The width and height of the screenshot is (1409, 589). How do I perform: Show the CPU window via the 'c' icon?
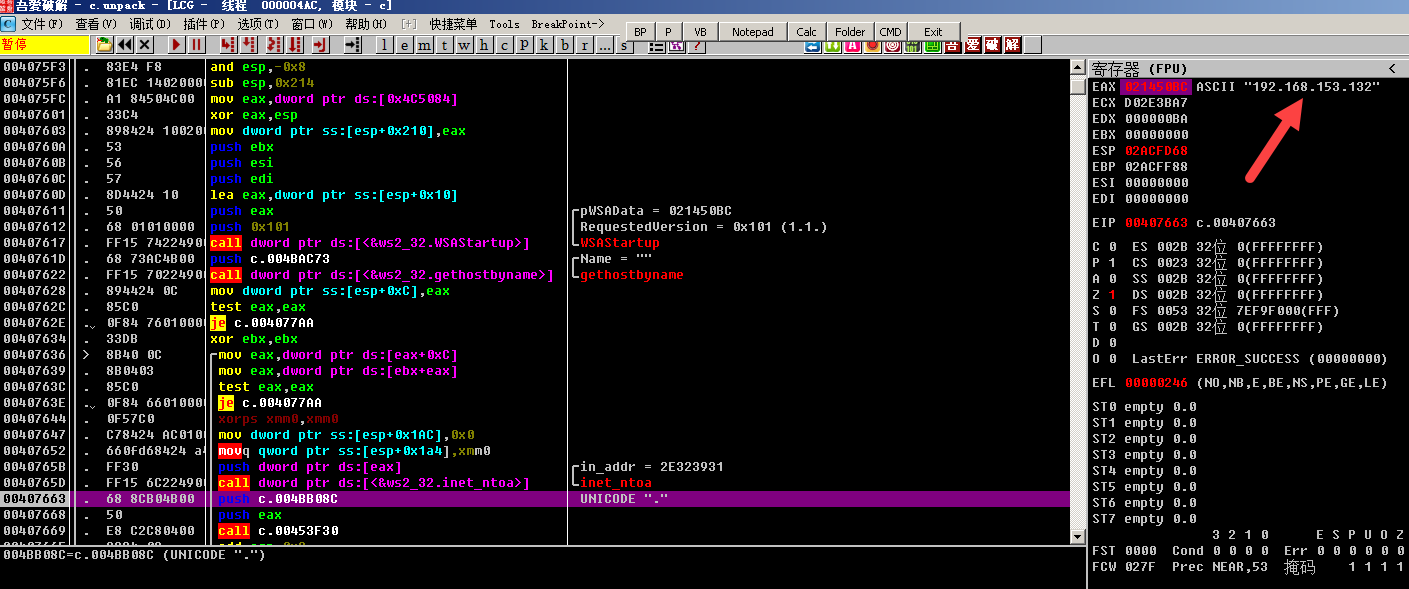504,45
